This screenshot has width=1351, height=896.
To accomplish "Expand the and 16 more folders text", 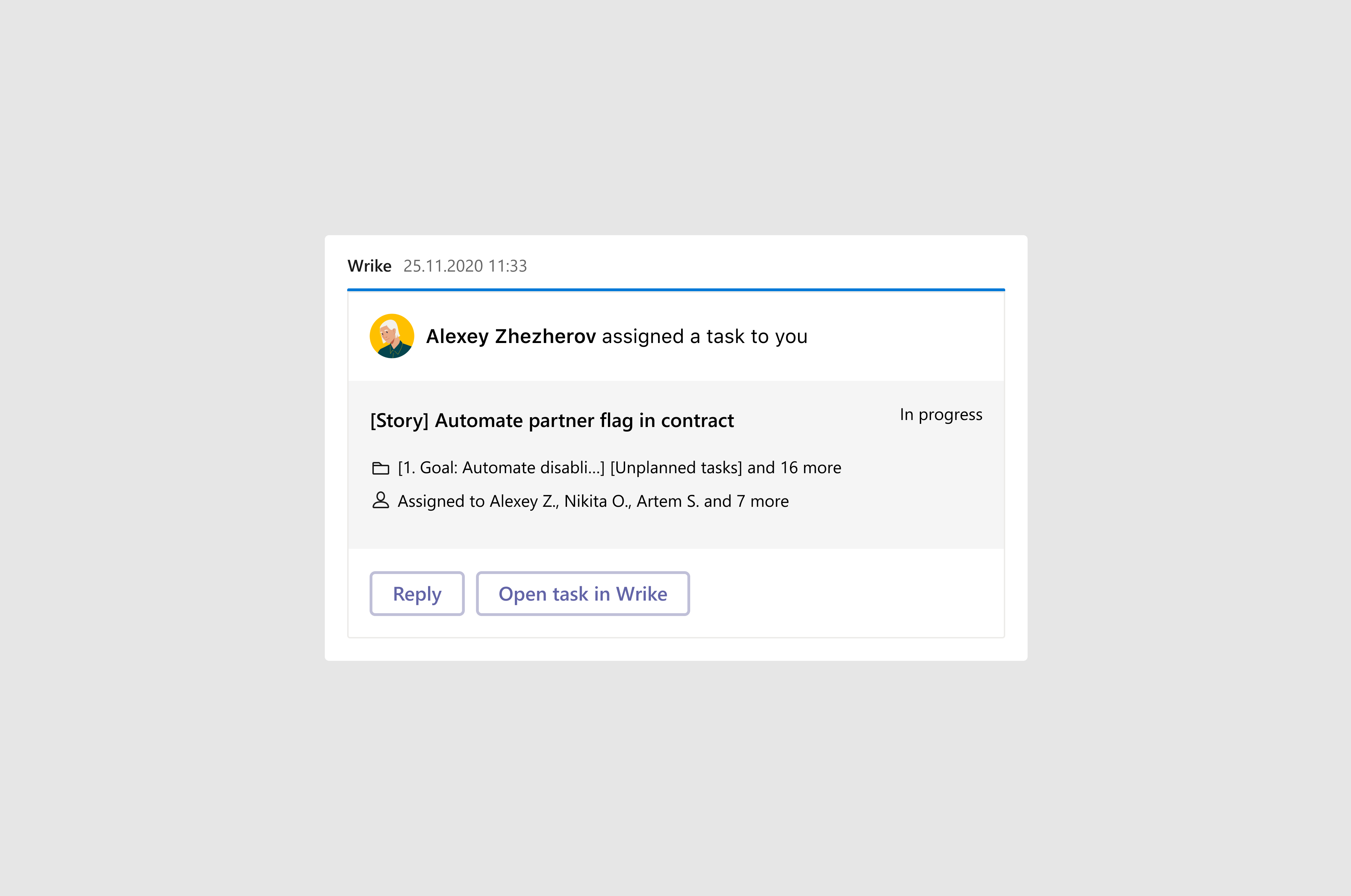I will (794, 468).
